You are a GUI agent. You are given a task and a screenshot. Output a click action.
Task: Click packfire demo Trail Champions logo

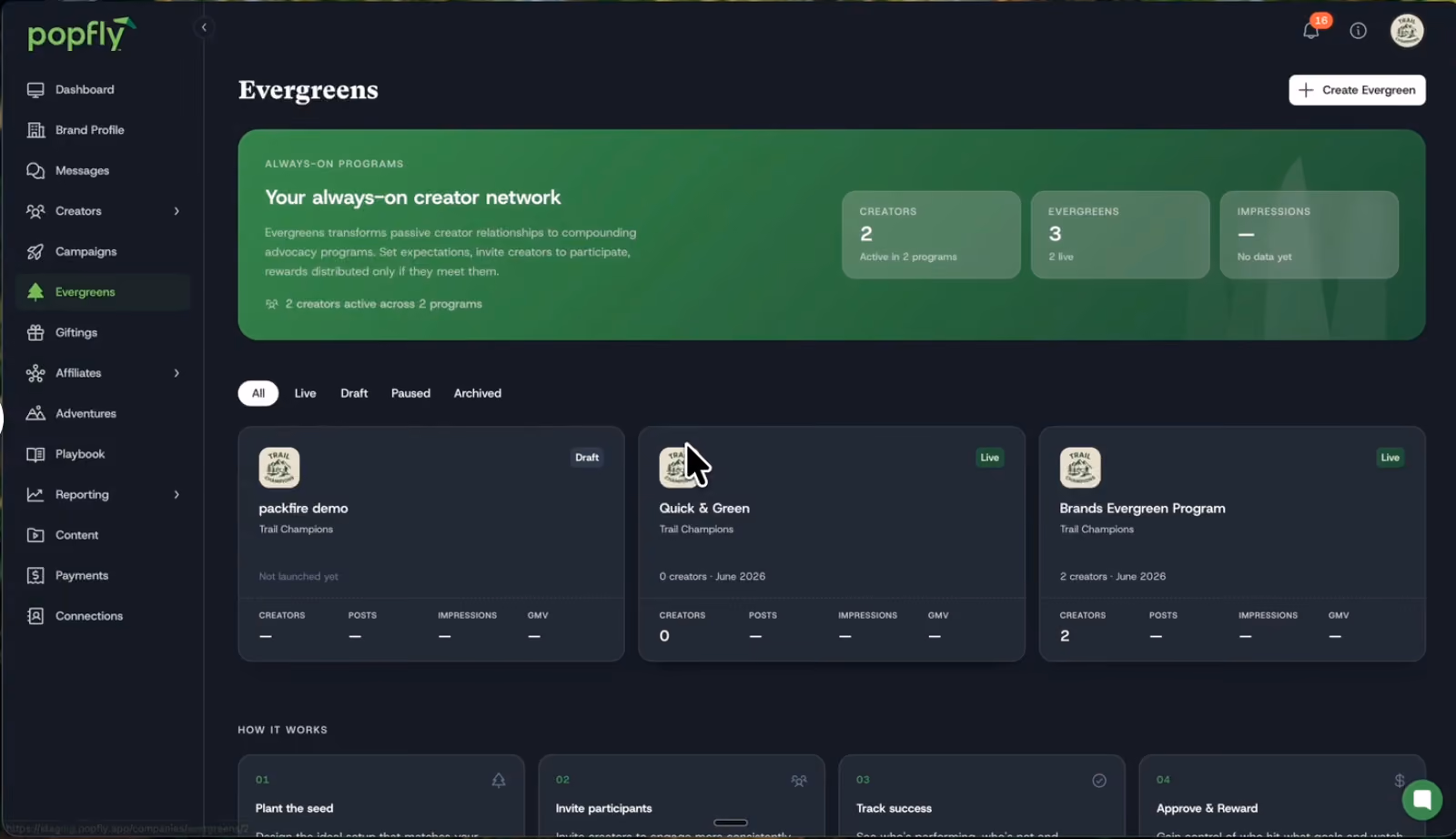(x=279, y=468)
